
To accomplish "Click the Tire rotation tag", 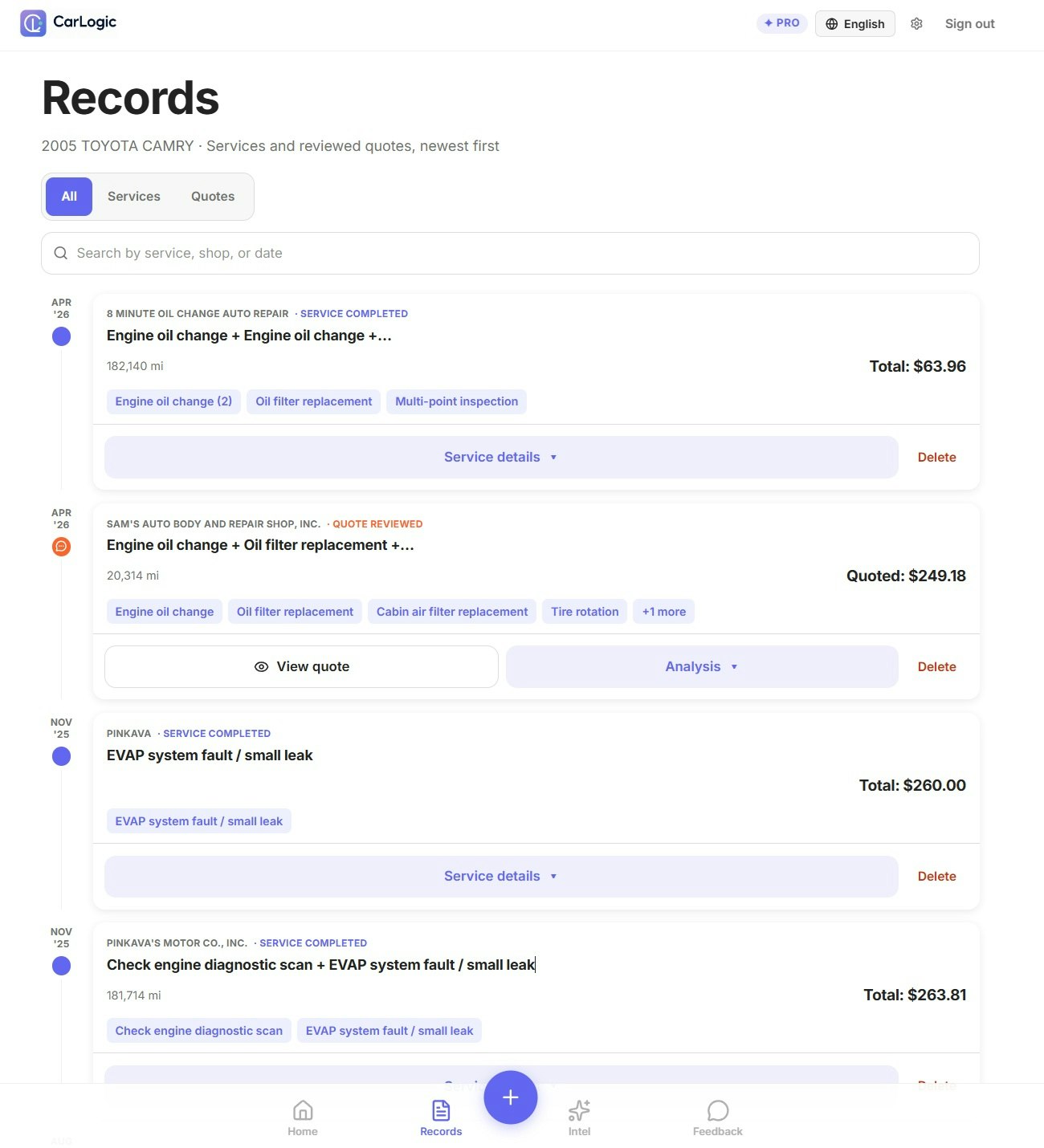I will 585,612.
